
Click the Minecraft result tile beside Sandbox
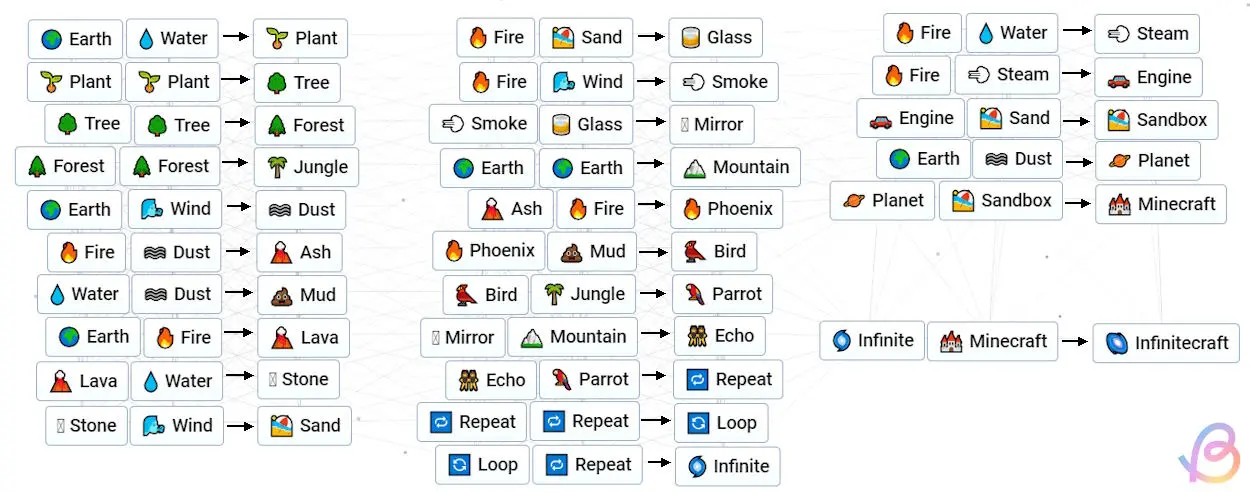pyautogui.click(x=1161, y=204)
